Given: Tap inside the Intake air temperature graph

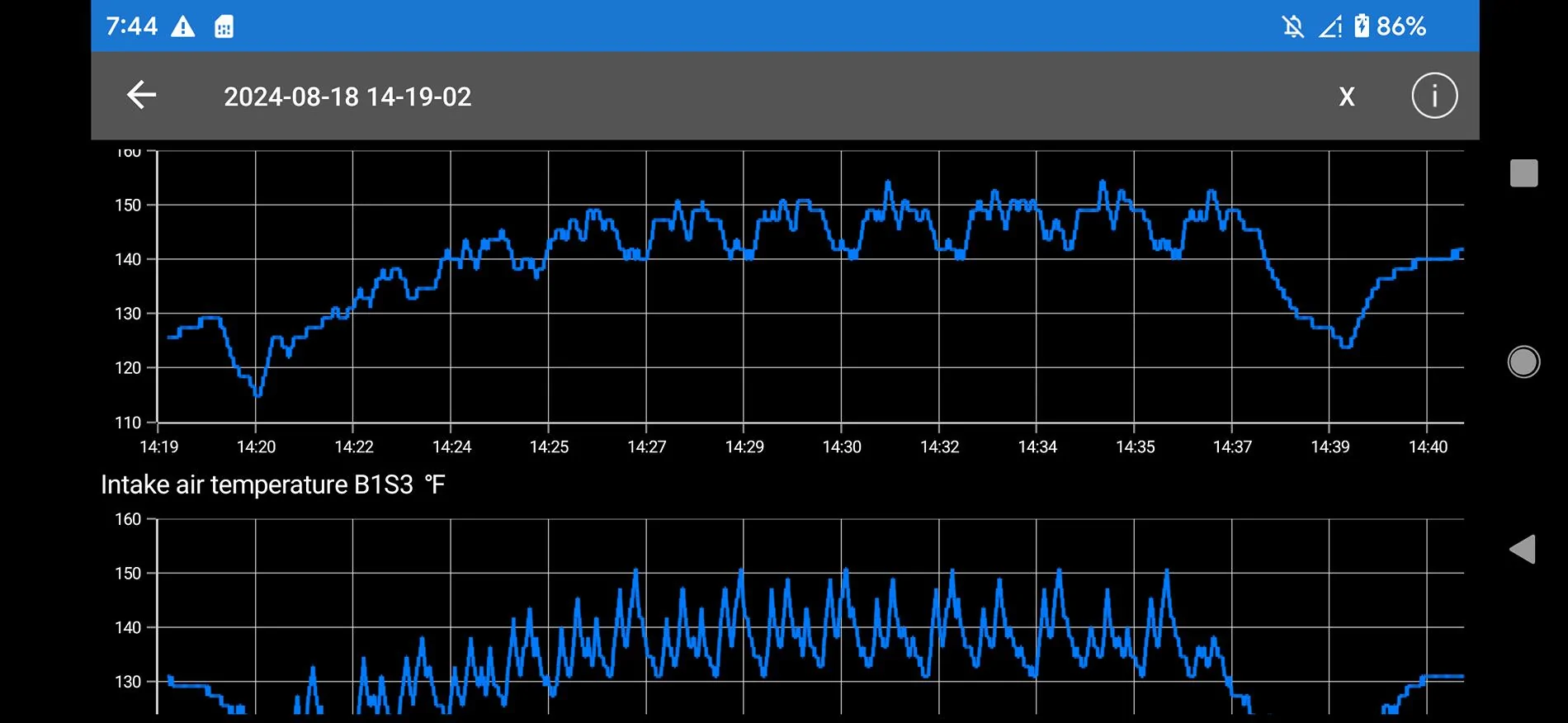Looking at the screenshot, I should point(810,616).
